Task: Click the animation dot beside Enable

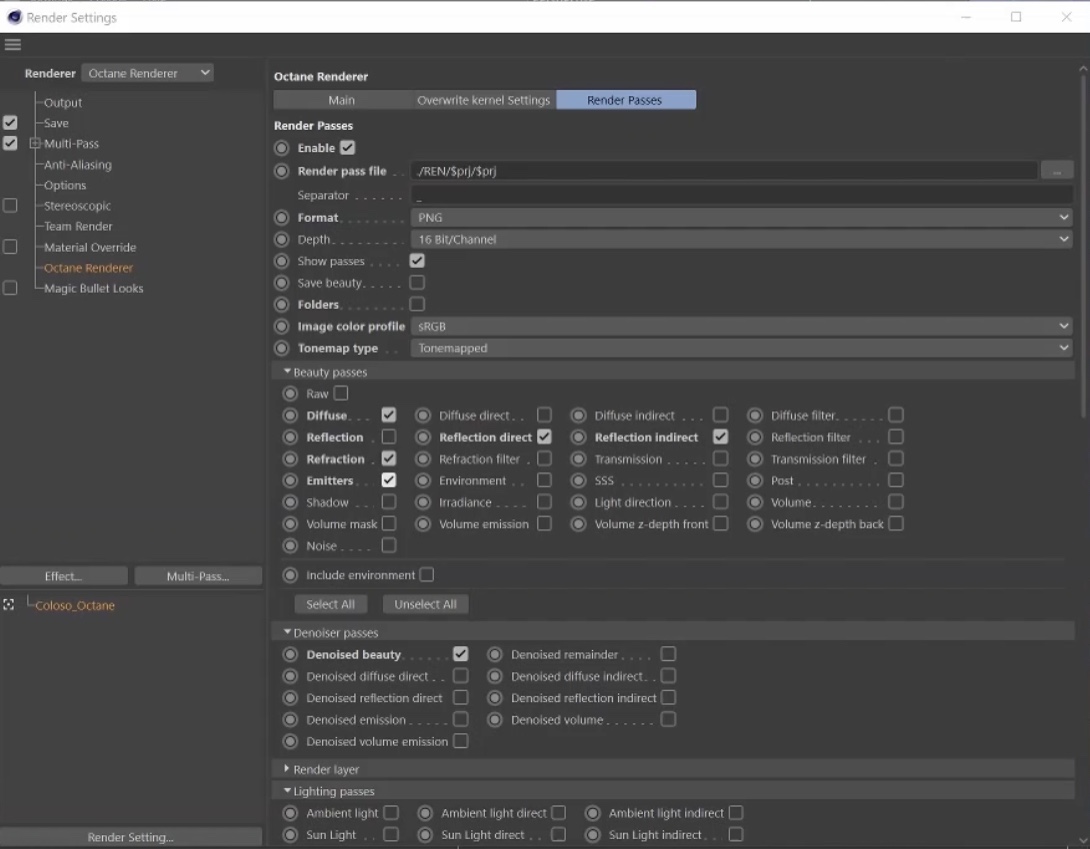Action: (282, 148)
